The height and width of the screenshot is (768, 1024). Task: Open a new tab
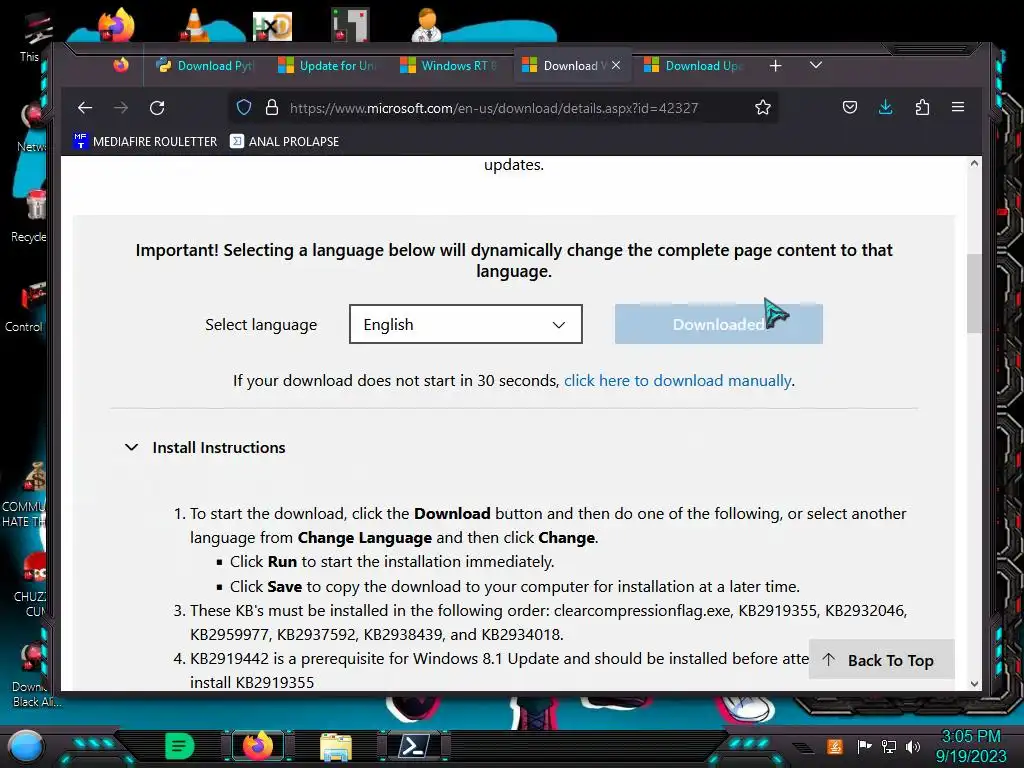tap(775, 66)
